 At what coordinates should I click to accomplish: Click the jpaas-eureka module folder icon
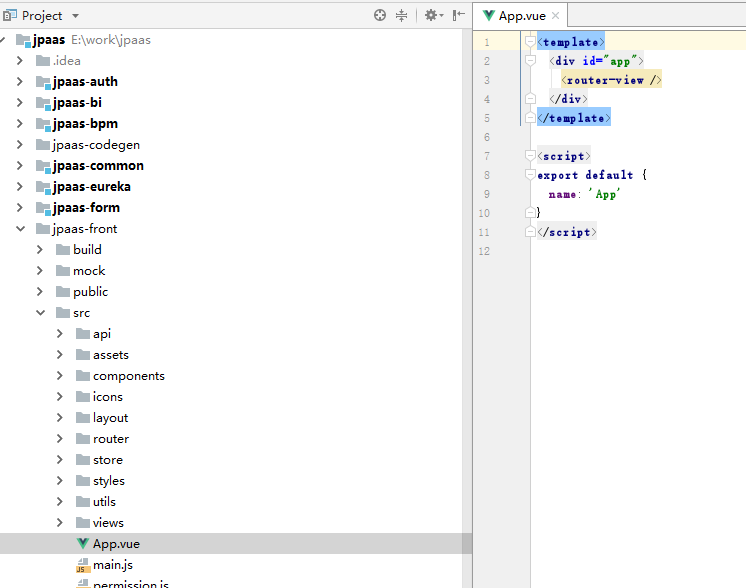point(43,187)
